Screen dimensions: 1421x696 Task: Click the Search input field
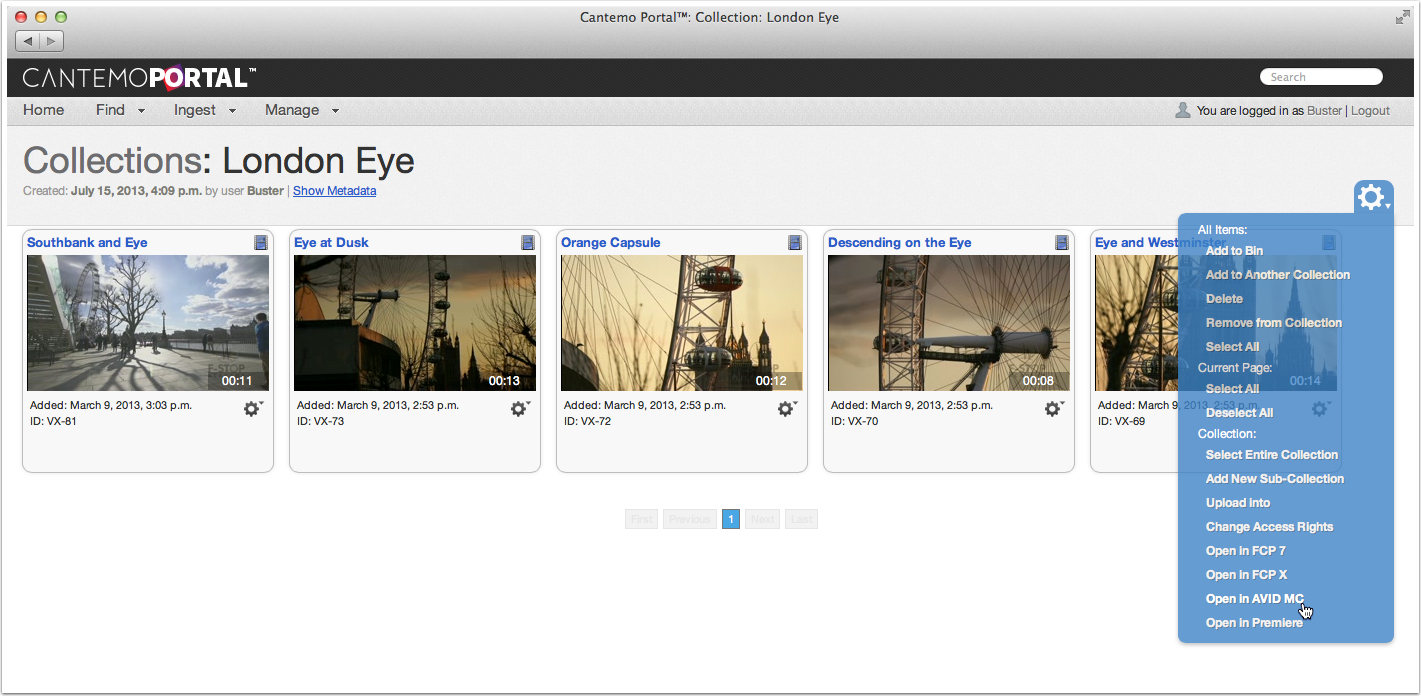tap(1321, 77)
